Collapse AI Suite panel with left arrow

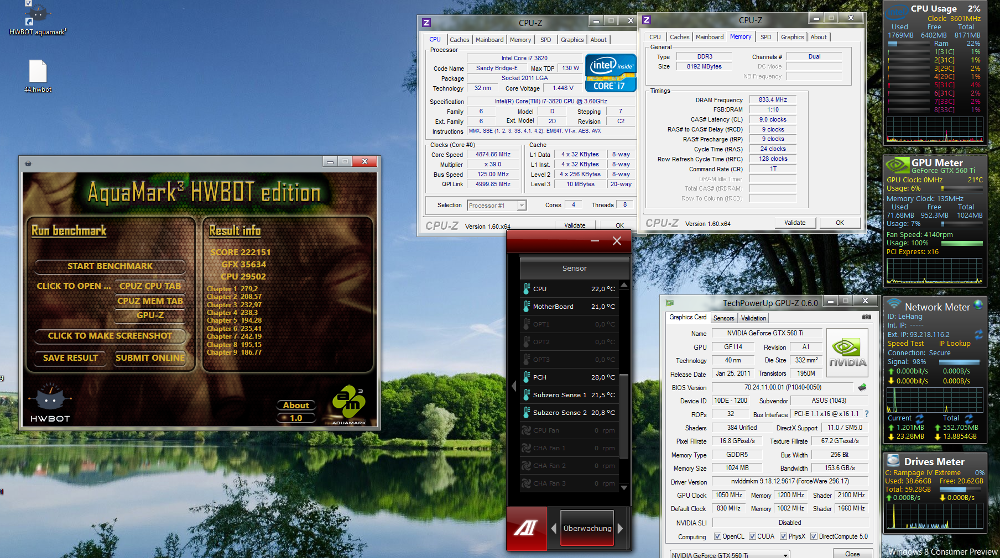[513, 386]
